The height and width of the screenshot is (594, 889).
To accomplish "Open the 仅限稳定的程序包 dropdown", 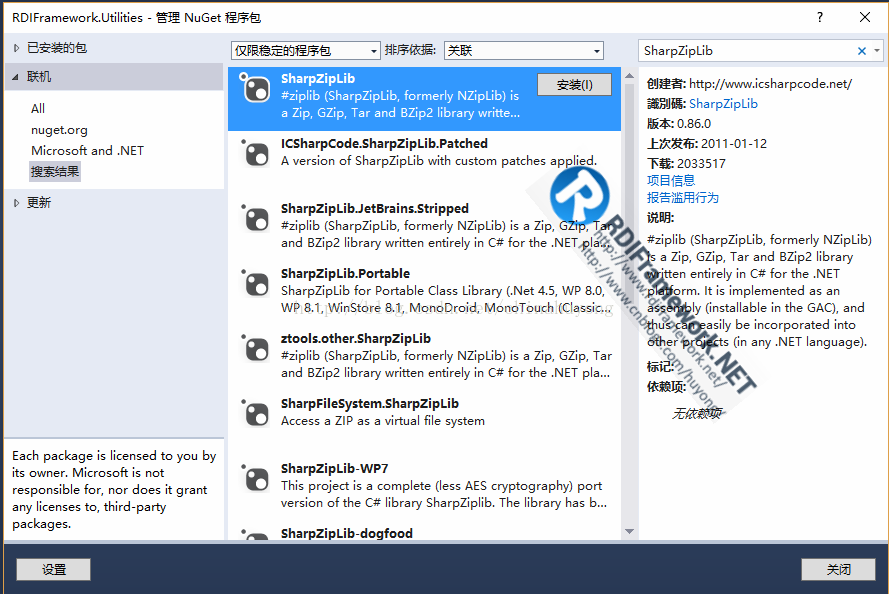I will pos(306,51).
